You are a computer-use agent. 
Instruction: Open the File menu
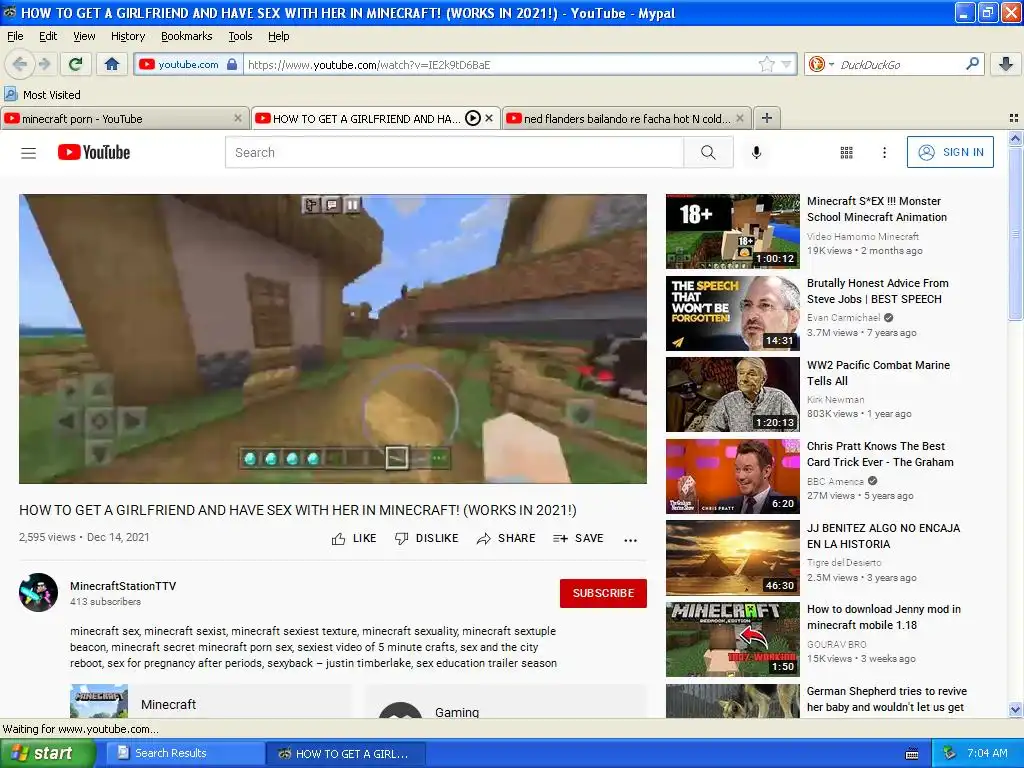(x=15, y=36)
